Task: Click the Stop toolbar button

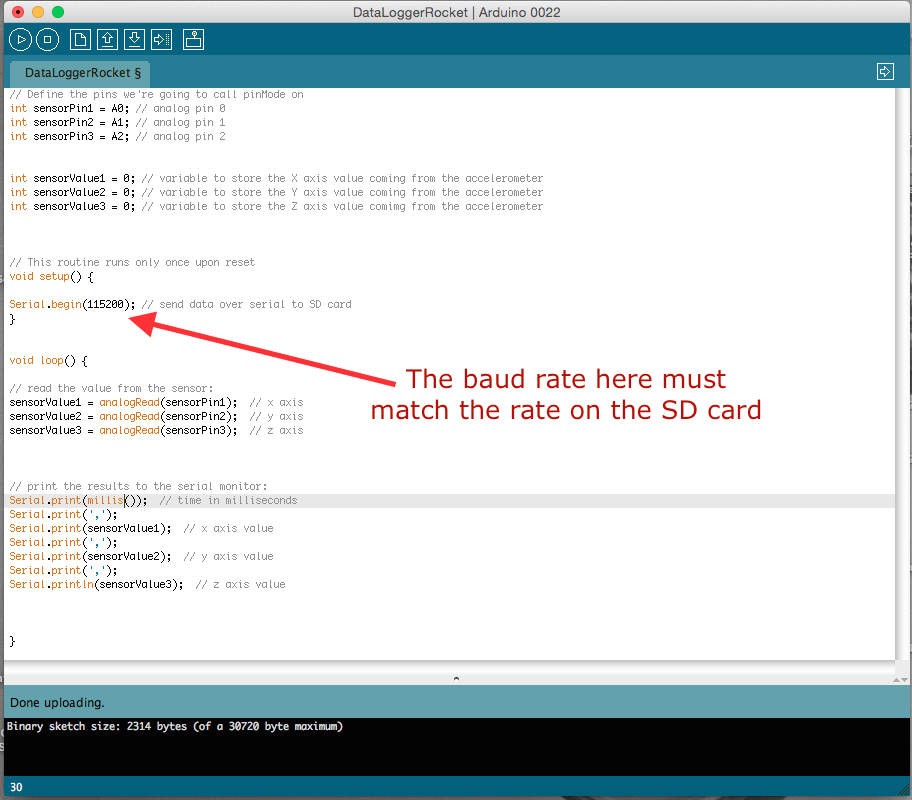Action: tap(48, 40)
